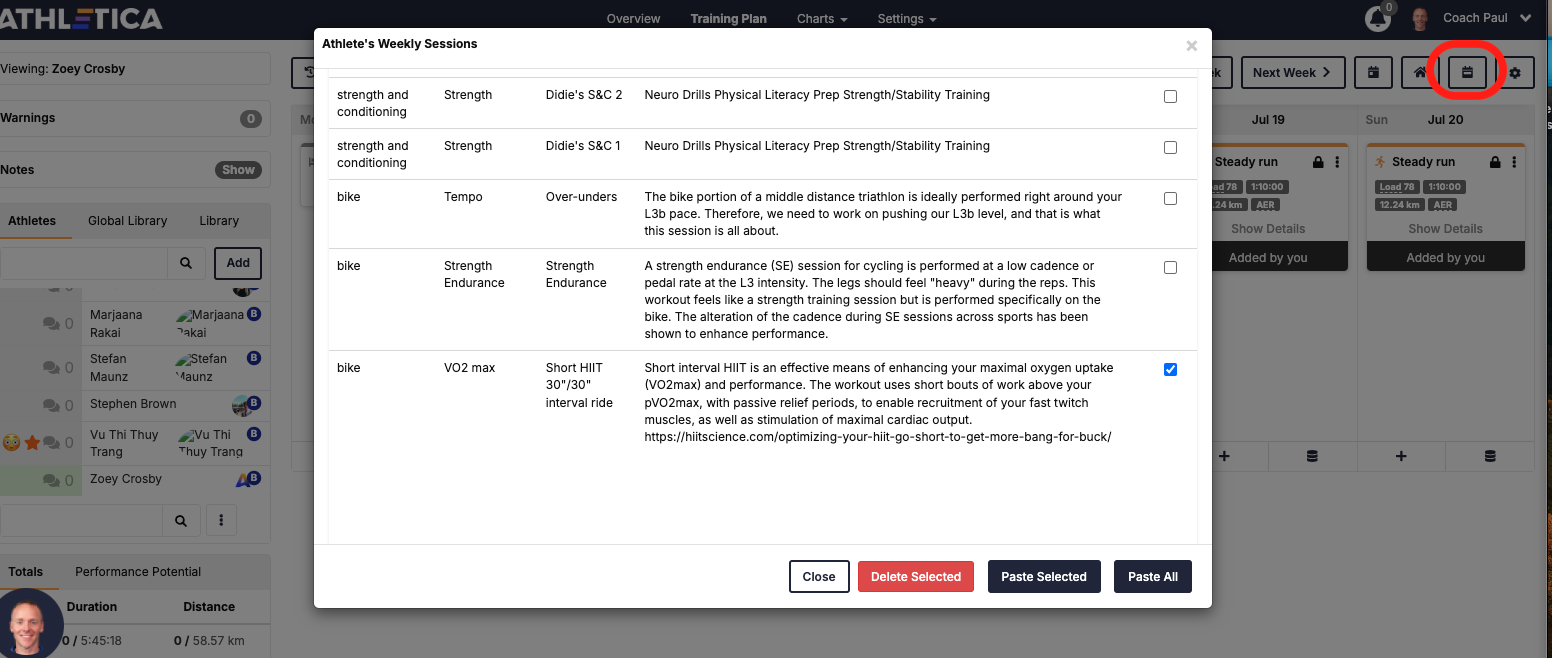The height and width of the screenshot is (658, 1552).
Task: Open kebab menu on Jul 19 Steady run
Action: tap(1337, 162)
